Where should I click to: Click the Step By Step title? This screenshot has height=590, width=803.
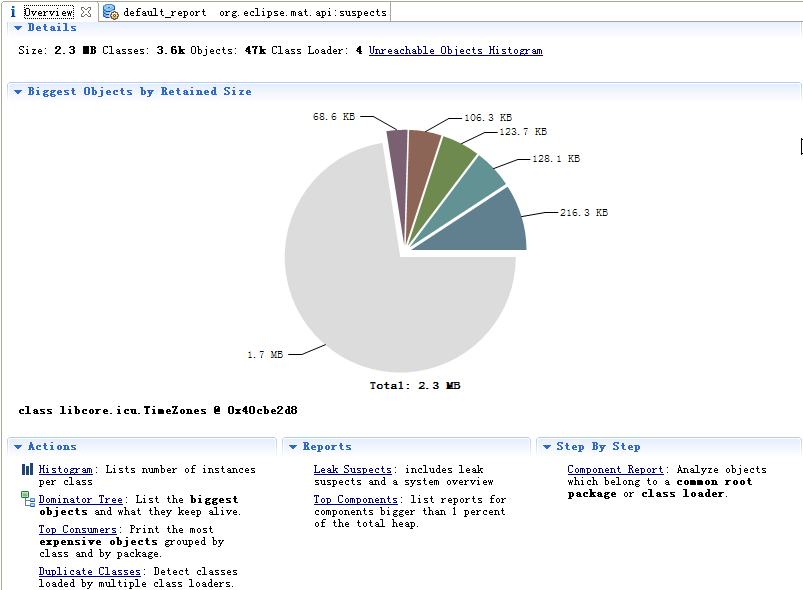[598, 447]
